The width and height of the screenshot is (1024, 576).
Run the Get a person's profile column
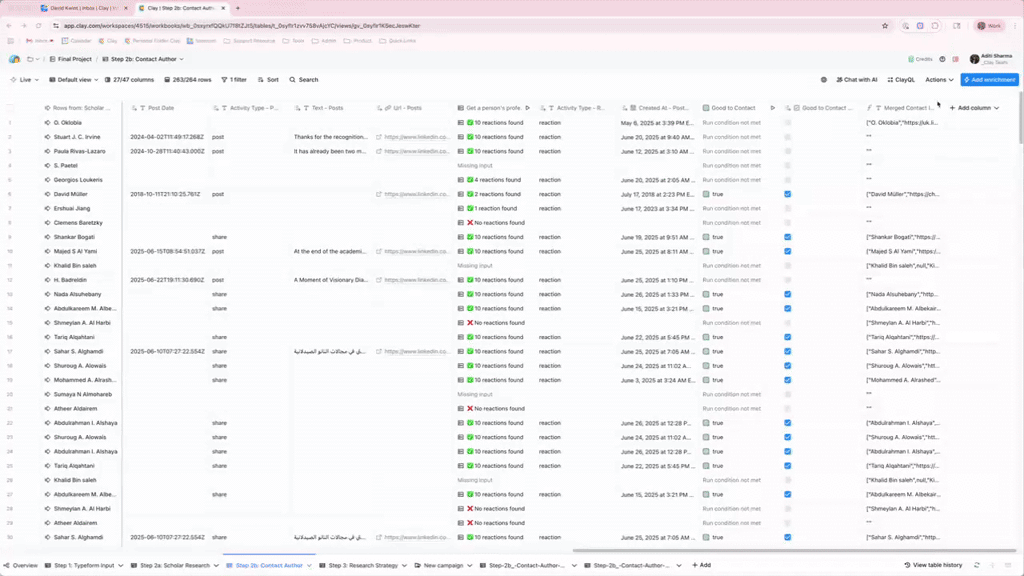tap(528, 108)
